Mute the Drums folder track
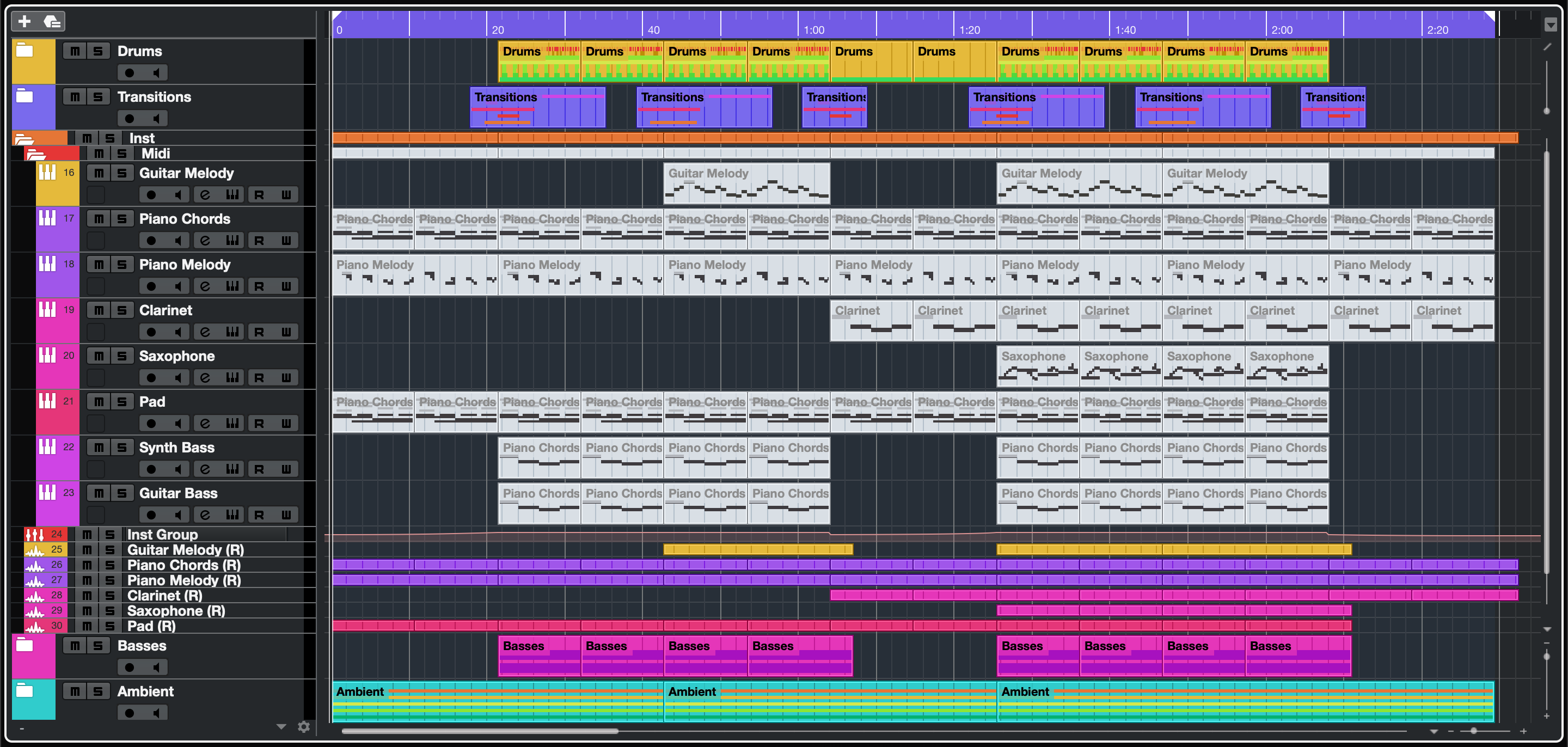This screenshot has height=747, width=1568. pyautogui.click(x=74, y=51)
